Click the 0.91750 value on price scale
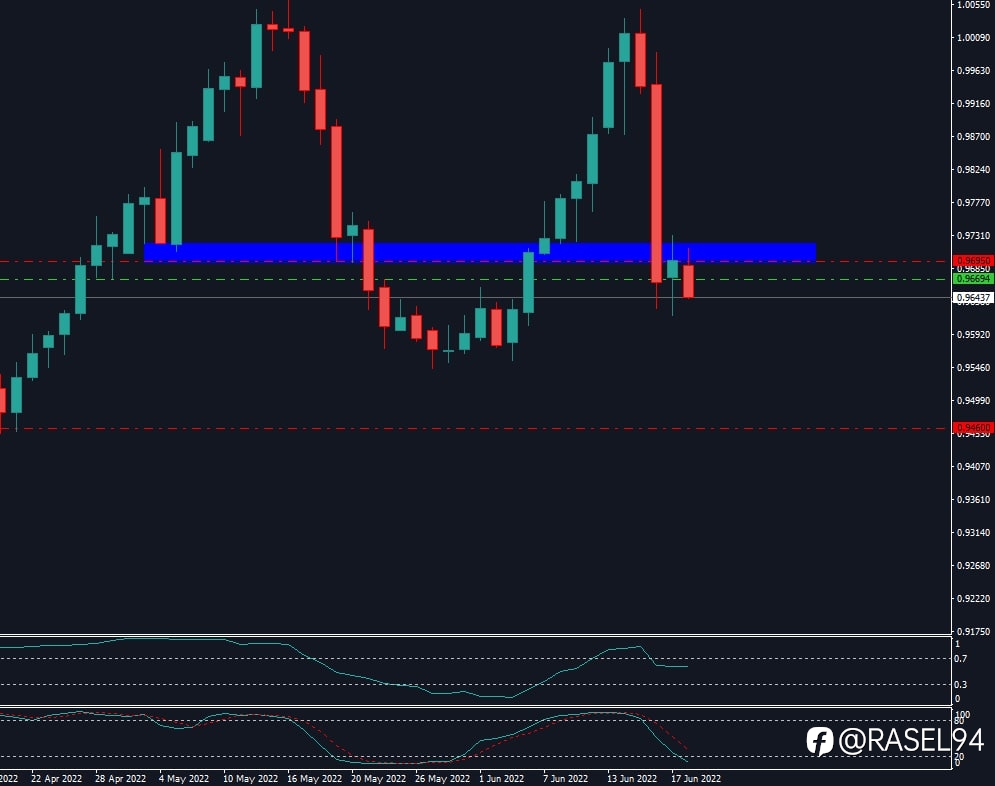995x786 pixels. 973,631
